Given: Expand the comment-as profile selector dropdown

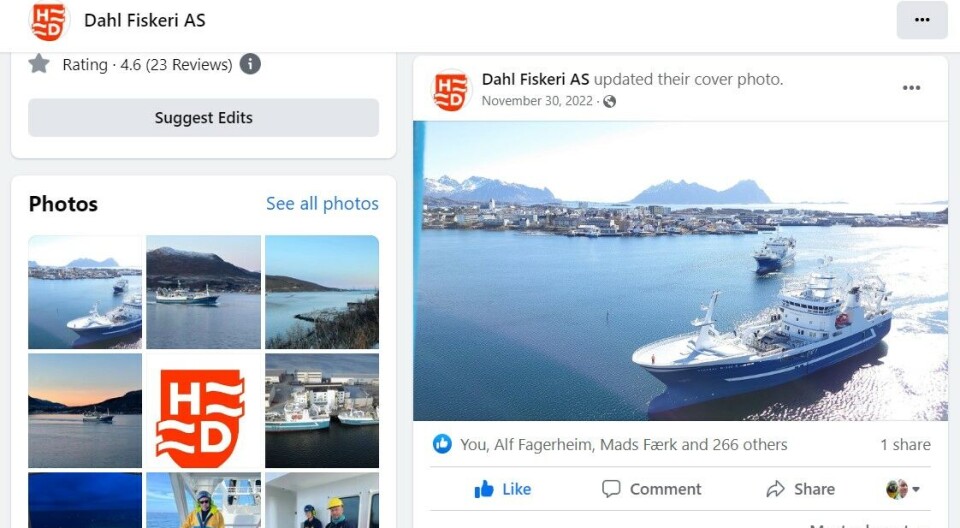Looking at the screenshot, I should 904,489.
